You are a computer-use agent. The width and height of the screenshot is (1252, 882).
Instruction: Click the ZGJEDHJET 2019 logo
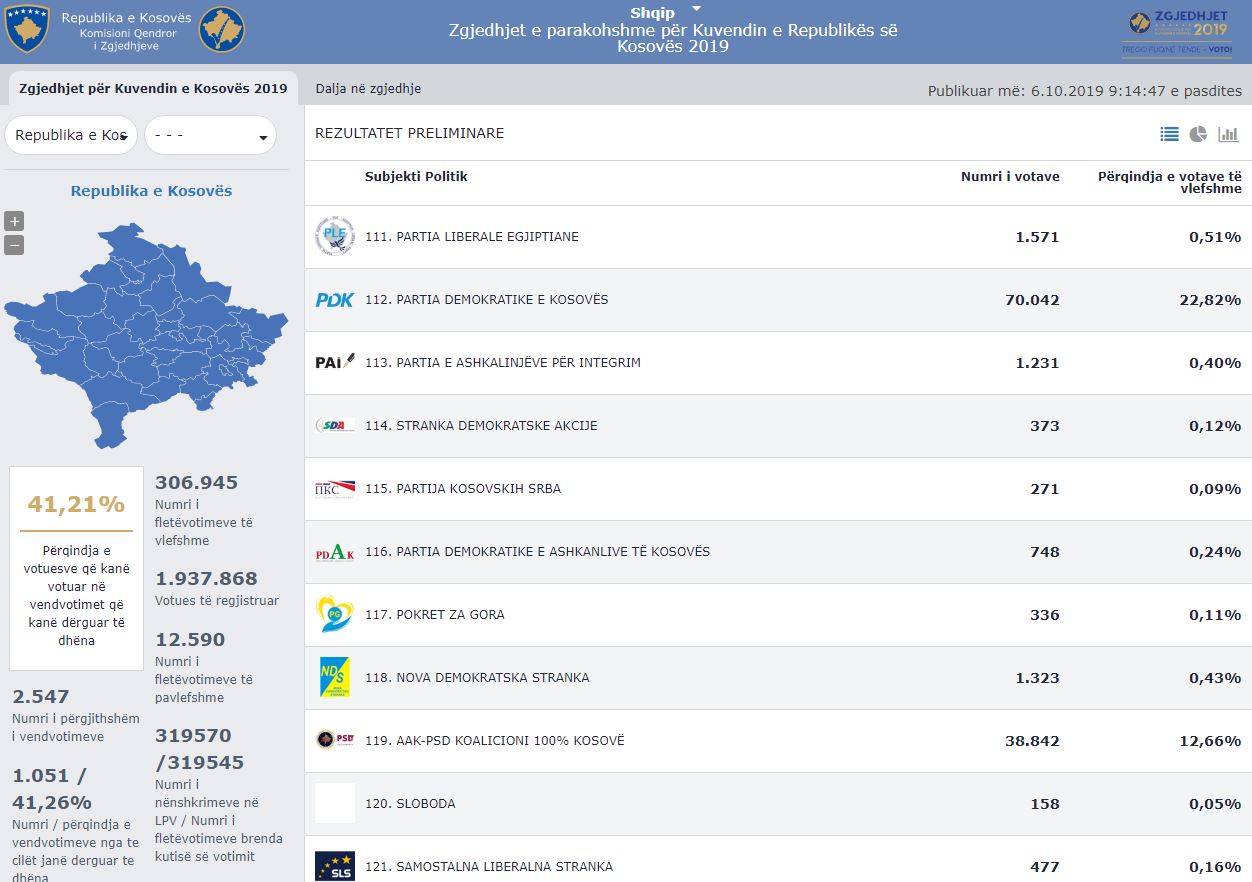tap(1177, 32)
